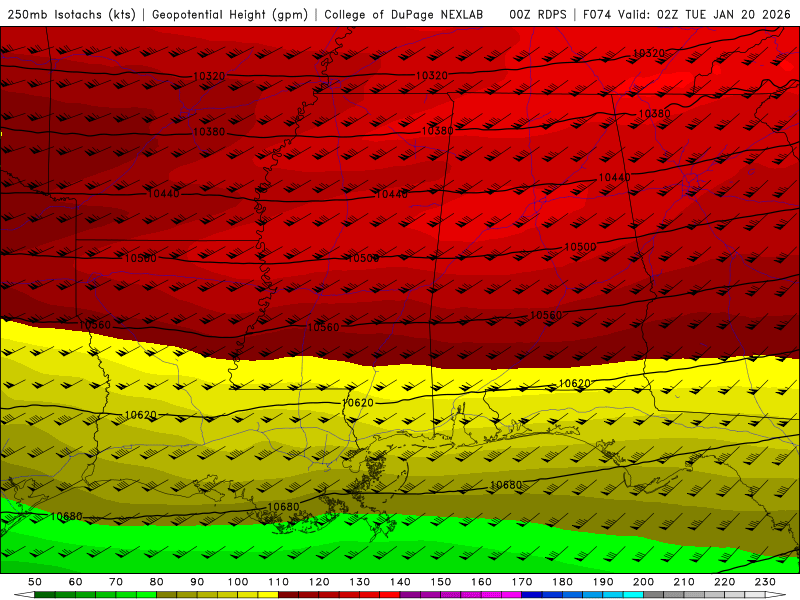Click the bright yellow swatch just before 110
The image size is (800, 600).
point(268,595)
